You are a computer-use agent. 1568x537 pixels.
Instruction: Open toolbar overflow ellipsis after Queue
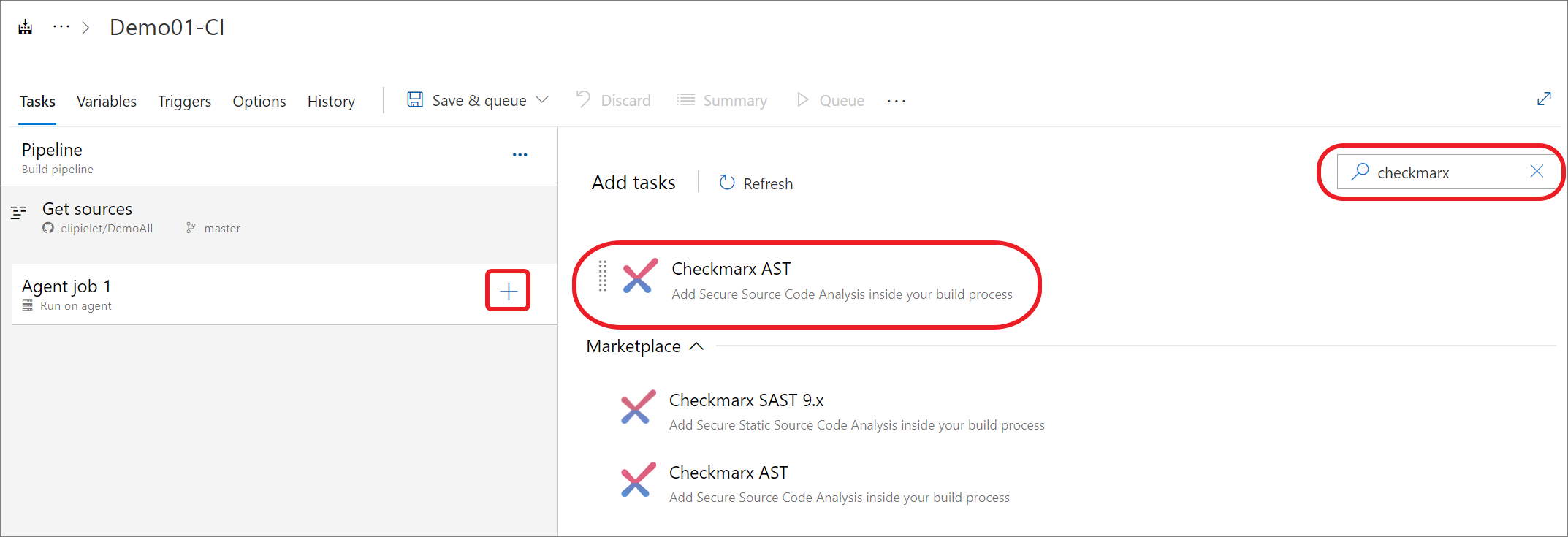tap(896, 101)
